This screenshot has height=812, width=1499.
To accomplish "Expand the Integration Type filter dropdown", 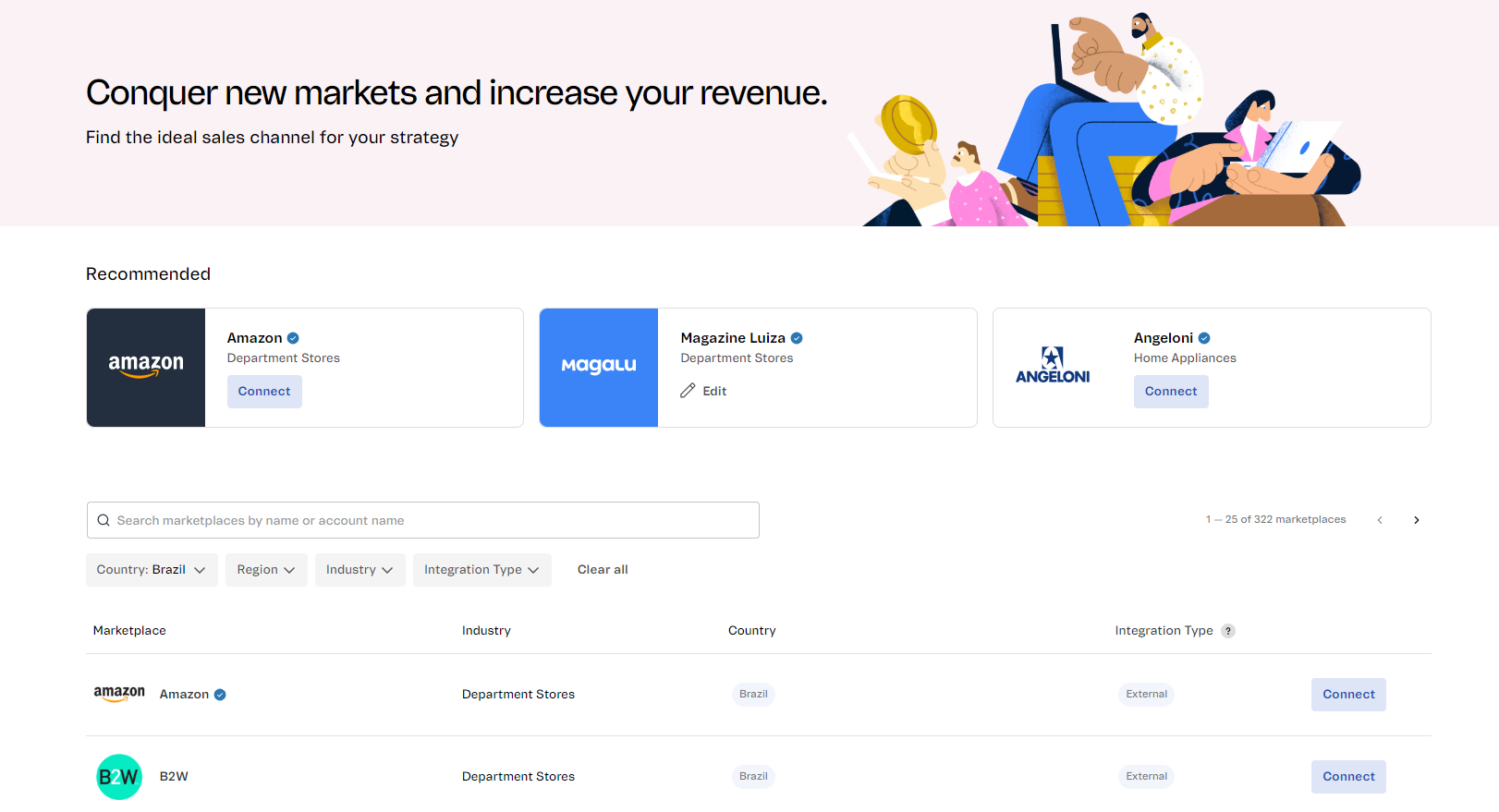I will tap(481, 570).
